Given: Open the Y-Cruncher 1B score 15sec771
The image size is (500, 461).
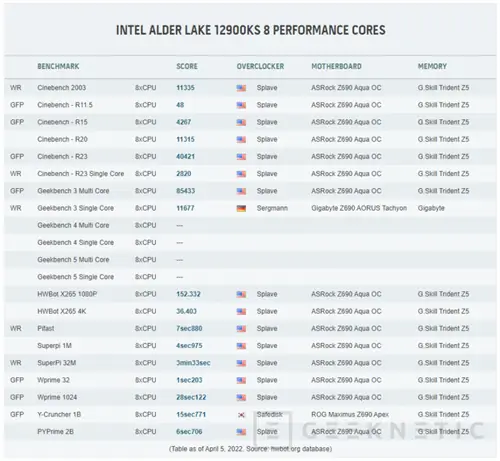Looking at the screenshot, I should coord(191,414).
